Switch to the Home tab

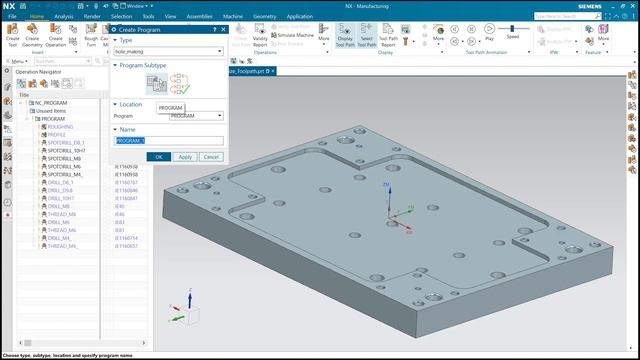click(36, 16)
